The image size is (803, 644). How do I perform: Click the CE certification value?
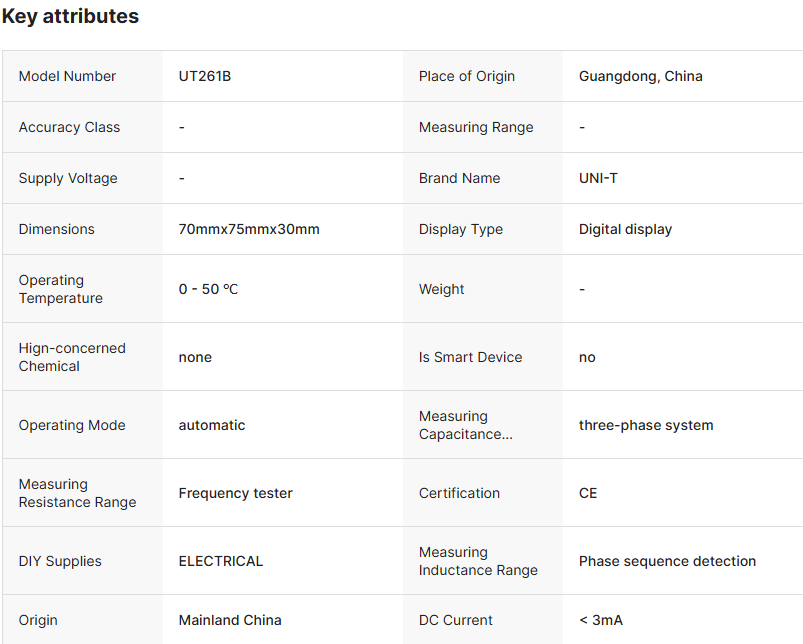(x=588, y=493)
